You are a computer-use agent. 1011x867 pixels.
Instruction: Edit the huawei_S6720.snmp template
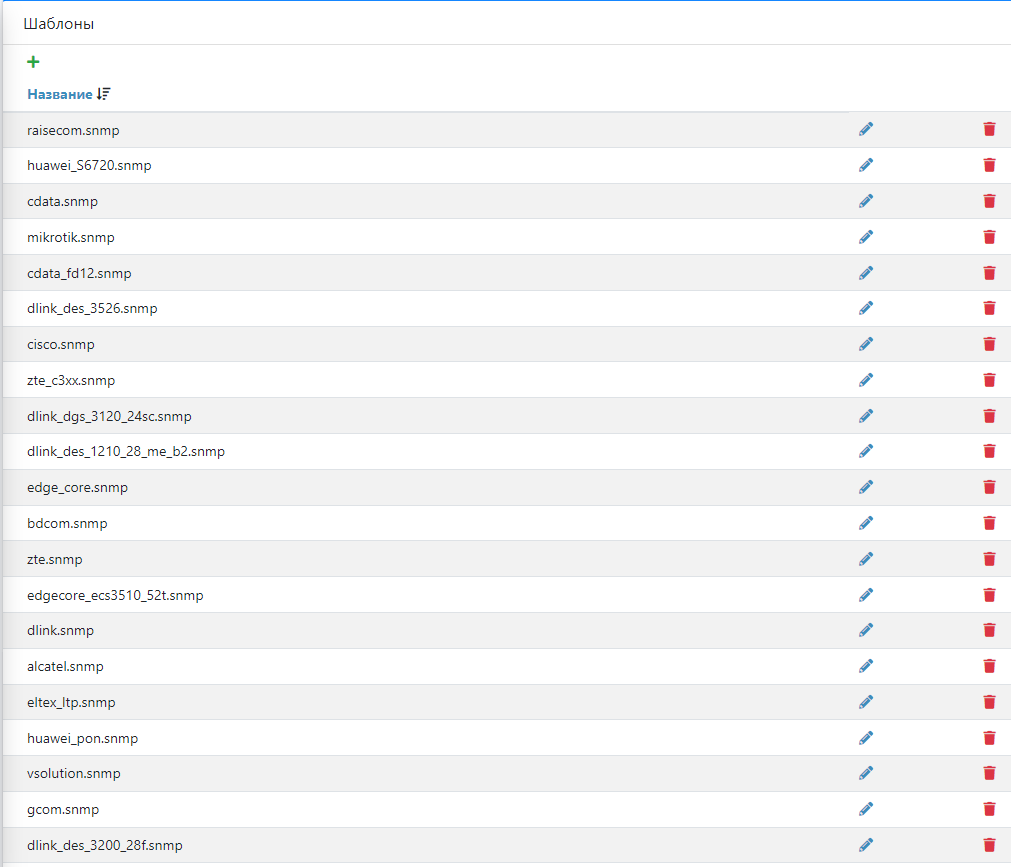tap(866, 165)
